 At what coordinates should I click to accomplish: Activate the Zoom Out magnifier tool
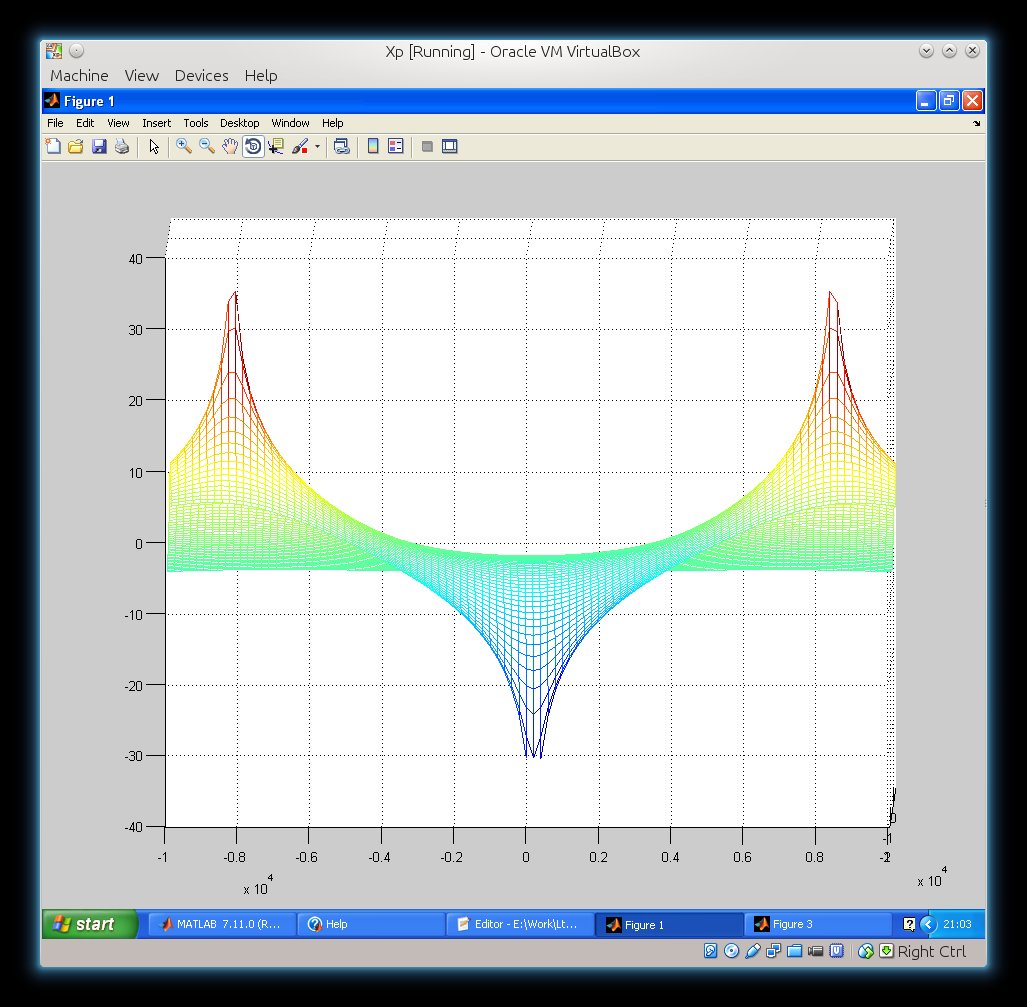[x=207, y=146]
